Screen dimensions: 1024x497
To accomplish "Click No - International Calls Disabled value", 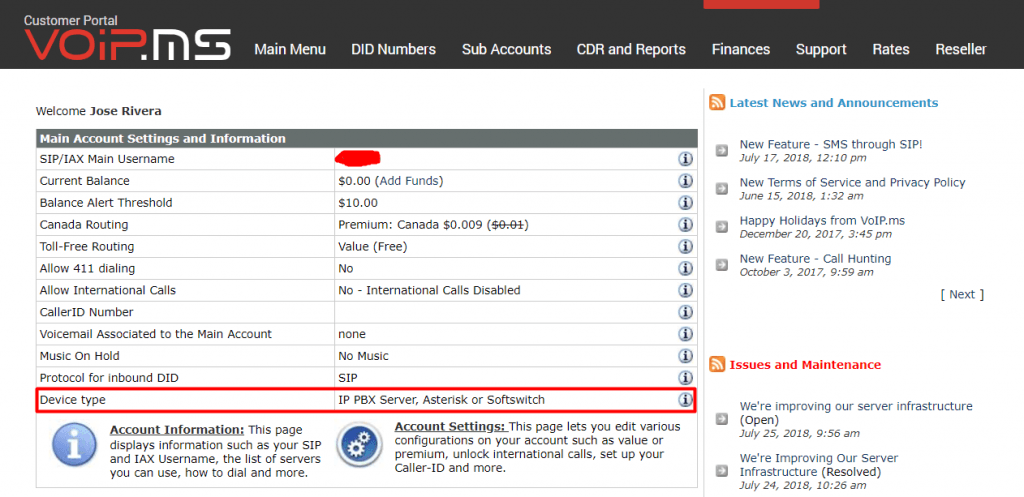I will [x=429, y=290].
